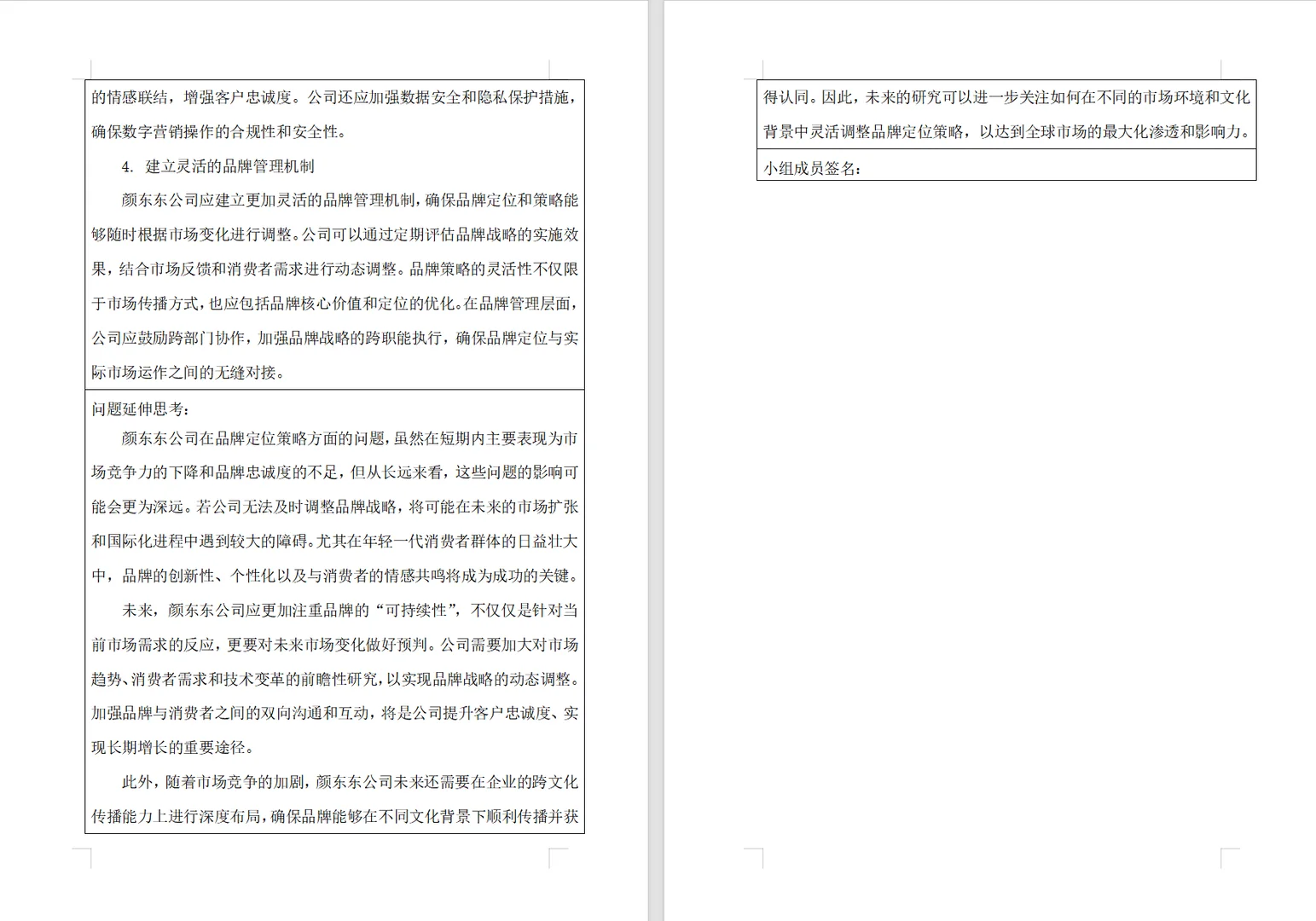The width and height of the screenshot is (1316, 921).
Task: Click the line starting '颜东东公司在品牌定位策略方面的问题'
Action: pos(350,438)
